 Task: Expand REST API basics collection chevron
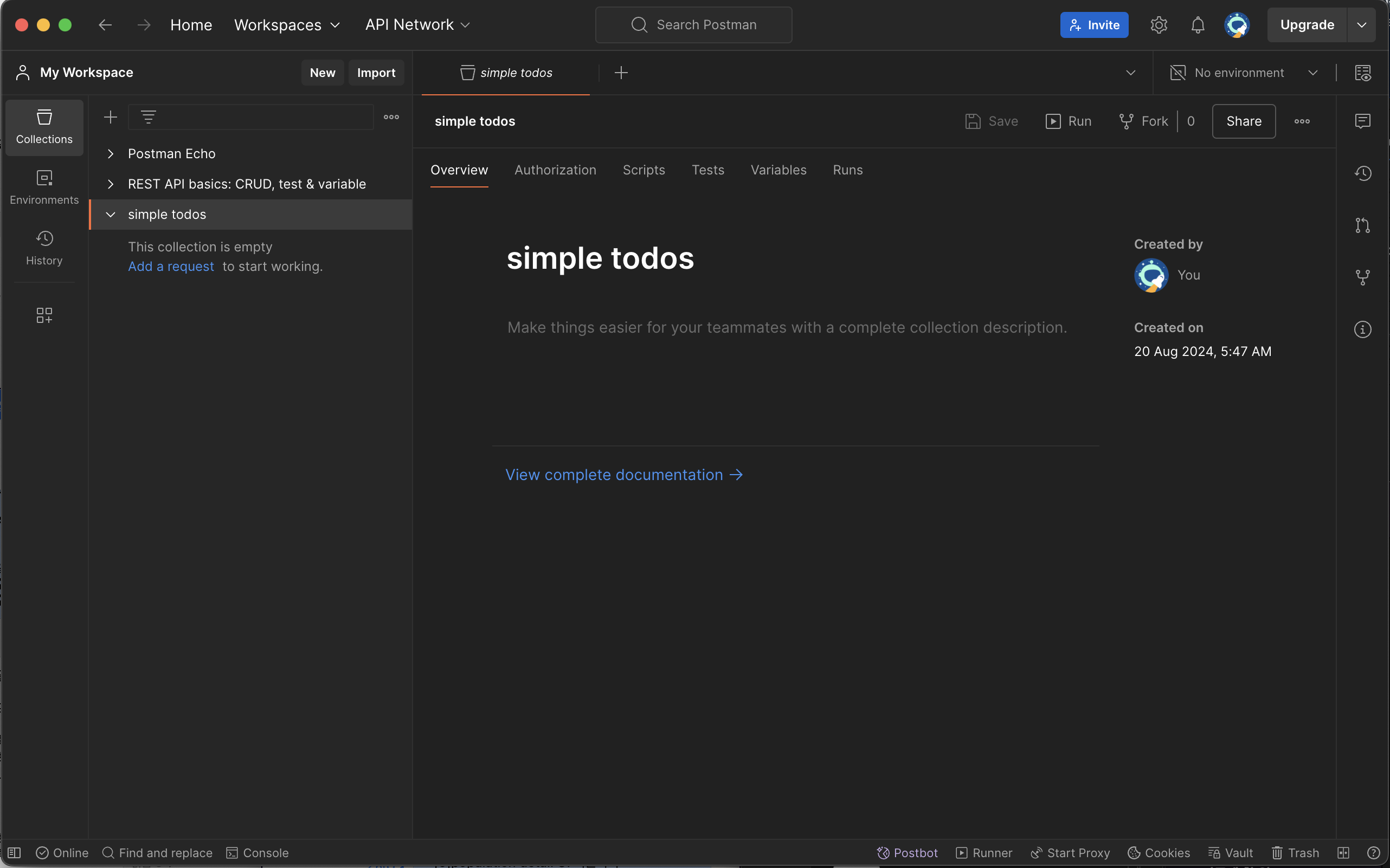tap(111, 184)
